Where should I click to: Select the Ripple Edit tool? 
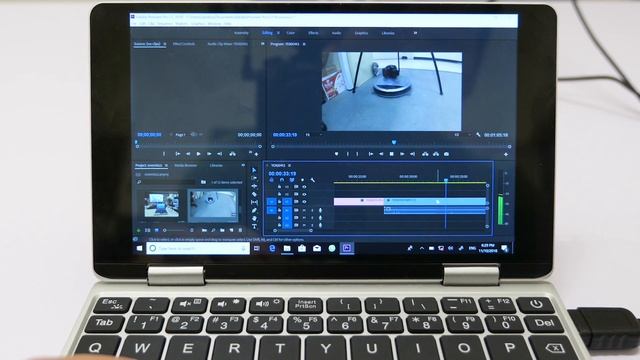pos(254,186)
